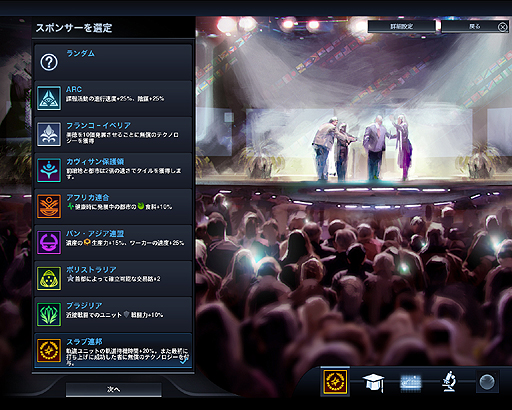Choose the ブラジリア green leaf emblem

tap(49, 314)
